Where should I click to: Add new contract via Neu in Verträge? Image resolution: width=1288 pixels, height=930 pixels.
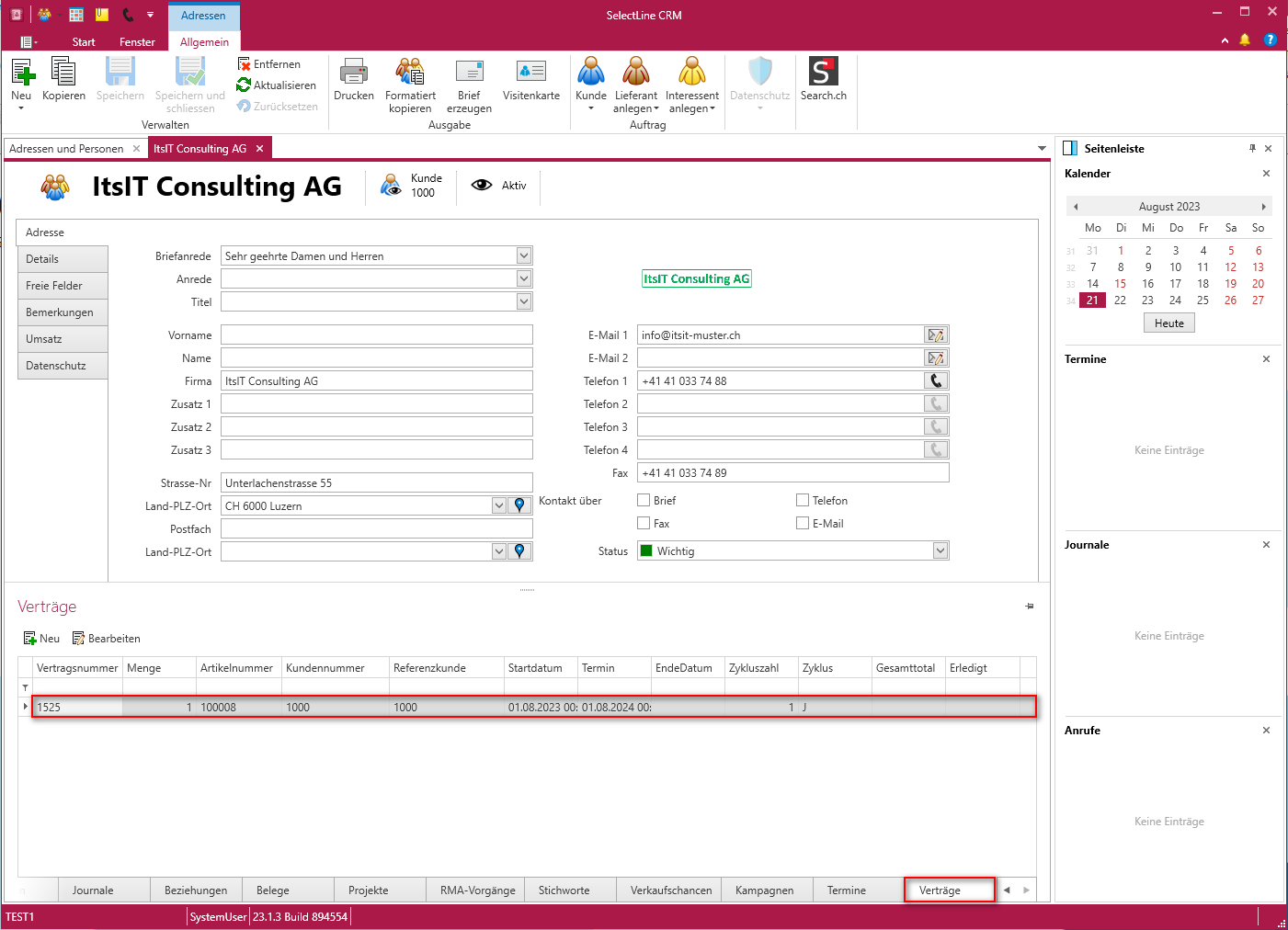41,639
